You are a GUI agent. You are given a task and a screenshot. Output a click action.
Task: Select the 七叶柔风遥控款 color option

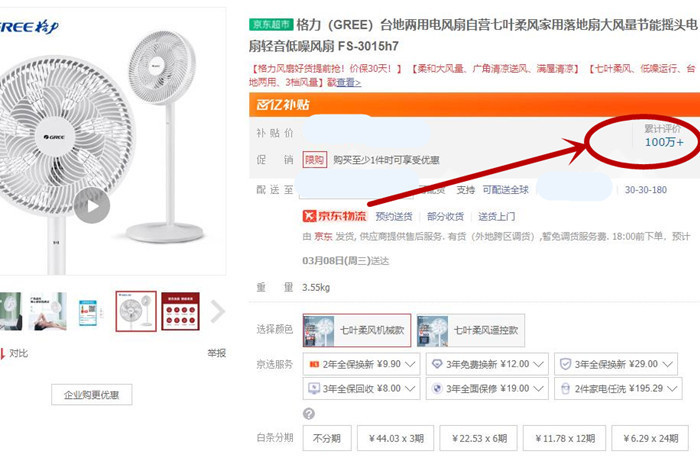[x=471, y=330]
